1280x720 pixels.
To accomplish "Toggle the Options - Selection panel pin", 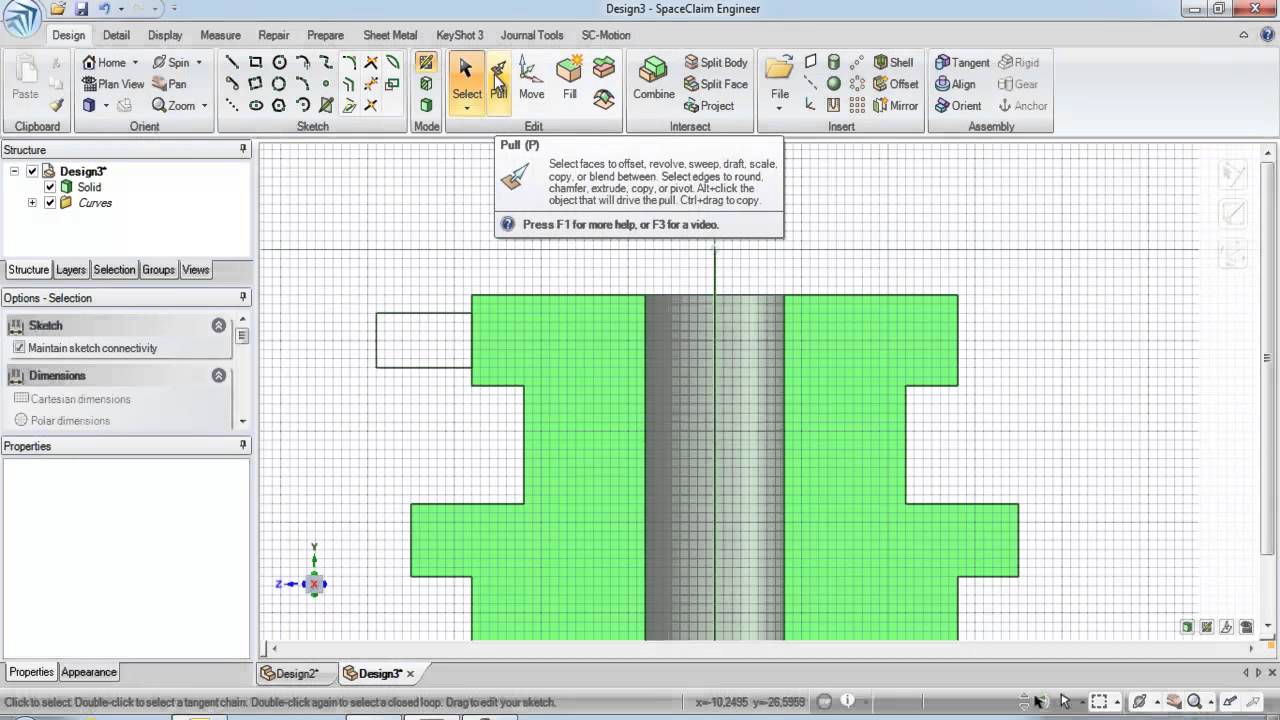I will (243, 297).
